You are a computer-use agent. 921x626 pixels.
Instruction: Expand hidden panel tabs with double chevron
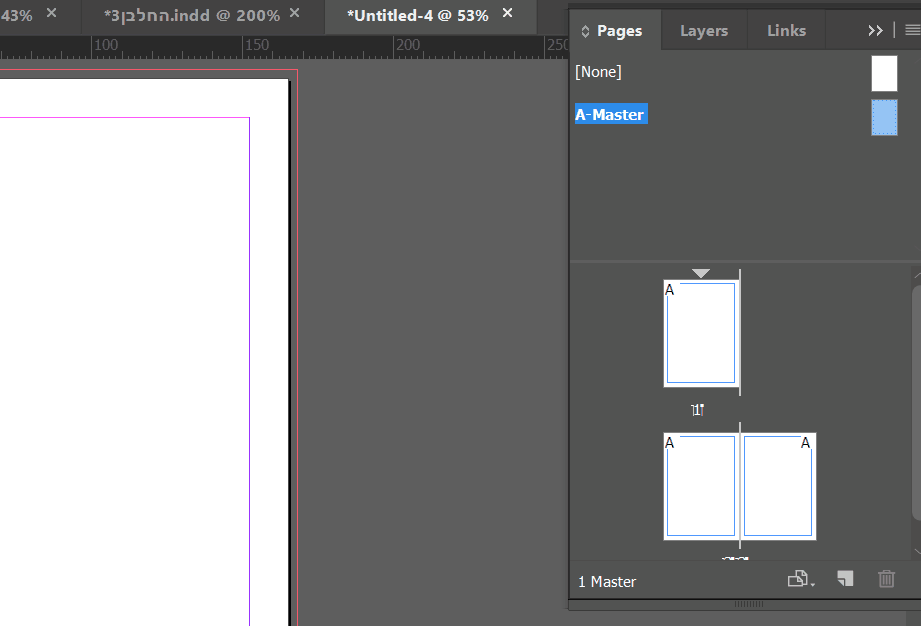pyautogui.click(x=875, y=31)
